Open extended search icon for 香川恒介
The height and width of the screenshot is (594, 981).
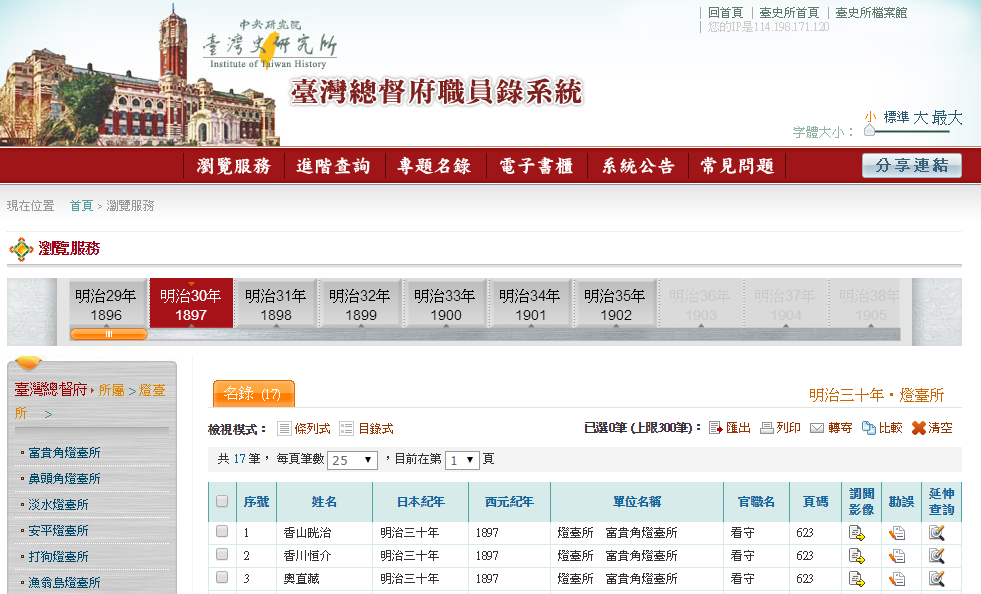point(937,556)
